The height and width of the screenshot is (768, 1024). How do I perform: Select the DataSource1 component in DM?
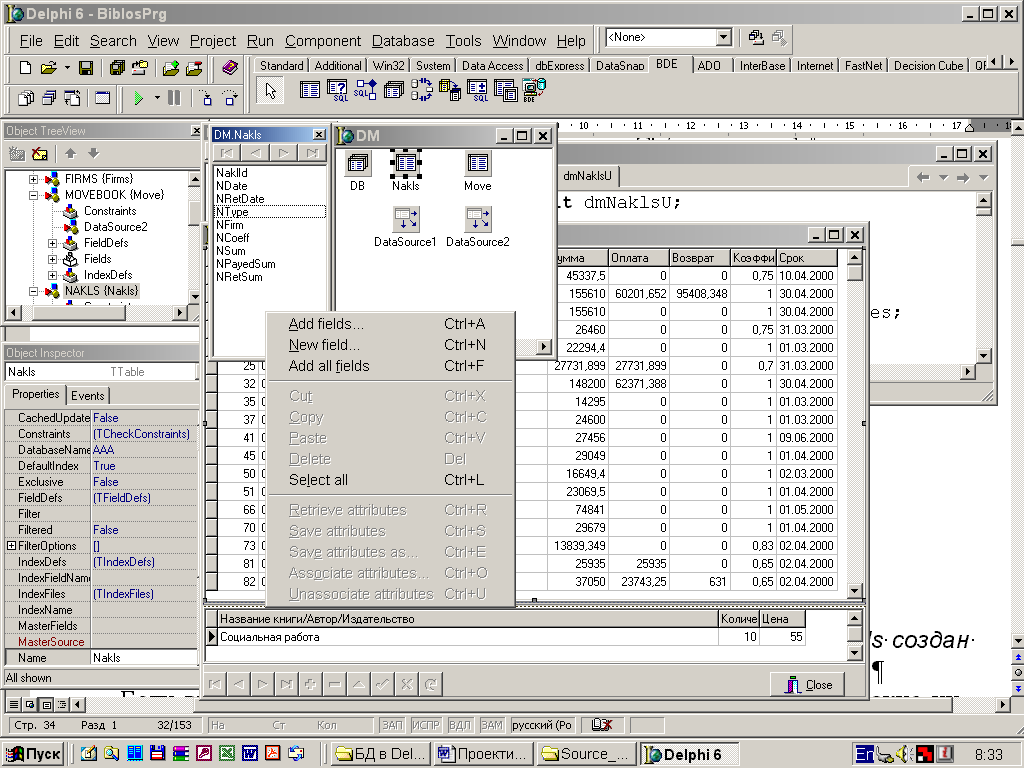tap(406, 219)
